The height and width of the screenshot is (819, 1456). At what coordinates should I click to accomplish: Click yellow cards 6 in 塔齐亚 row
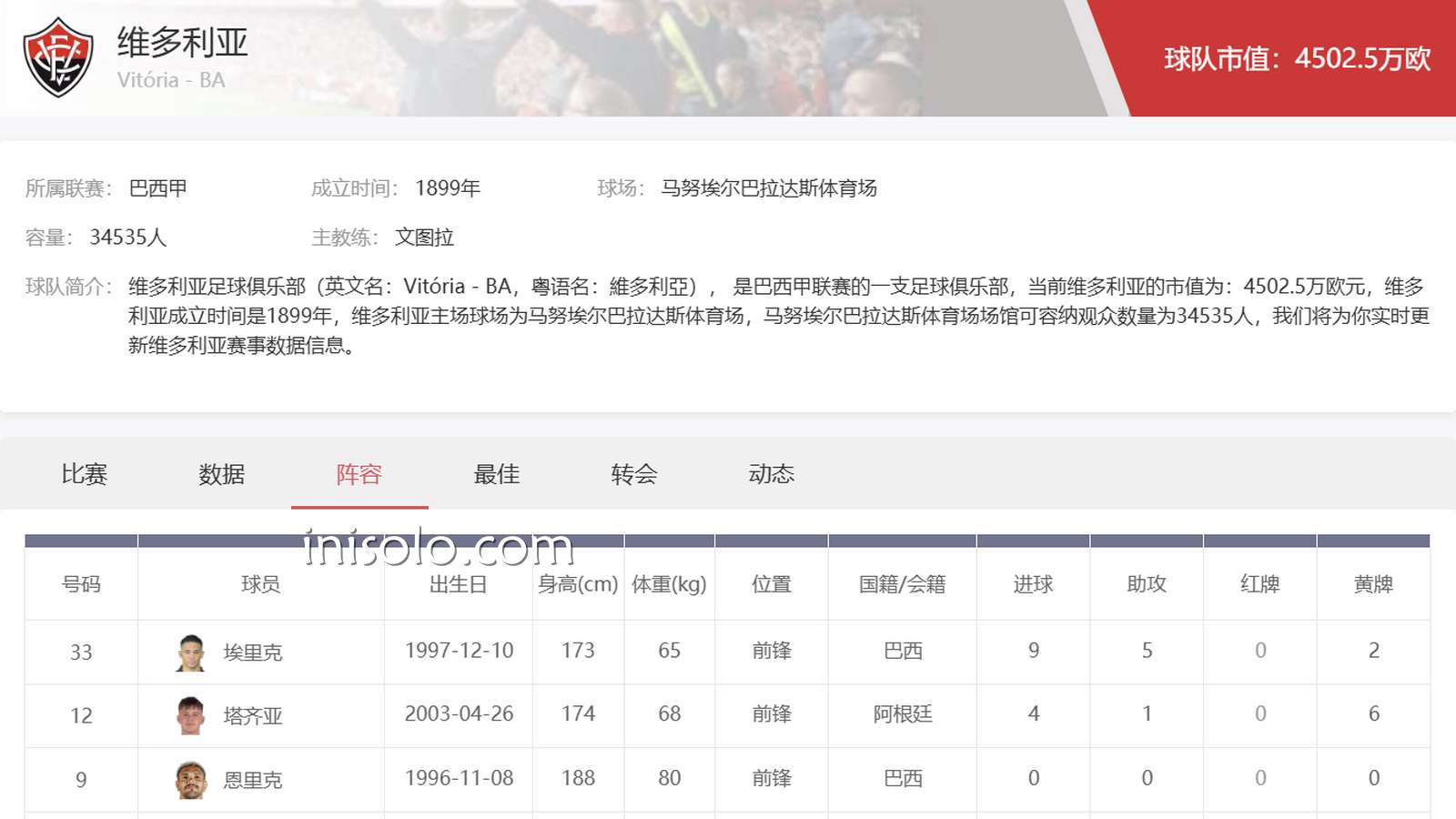(x=1374, y=714)
